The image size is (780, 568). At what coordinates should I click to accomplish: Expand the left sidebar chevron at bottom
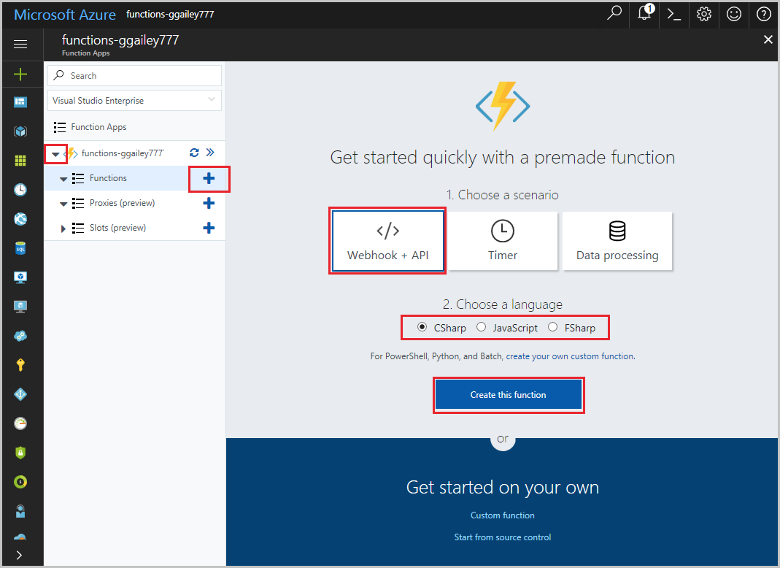[x=19, y=555]
